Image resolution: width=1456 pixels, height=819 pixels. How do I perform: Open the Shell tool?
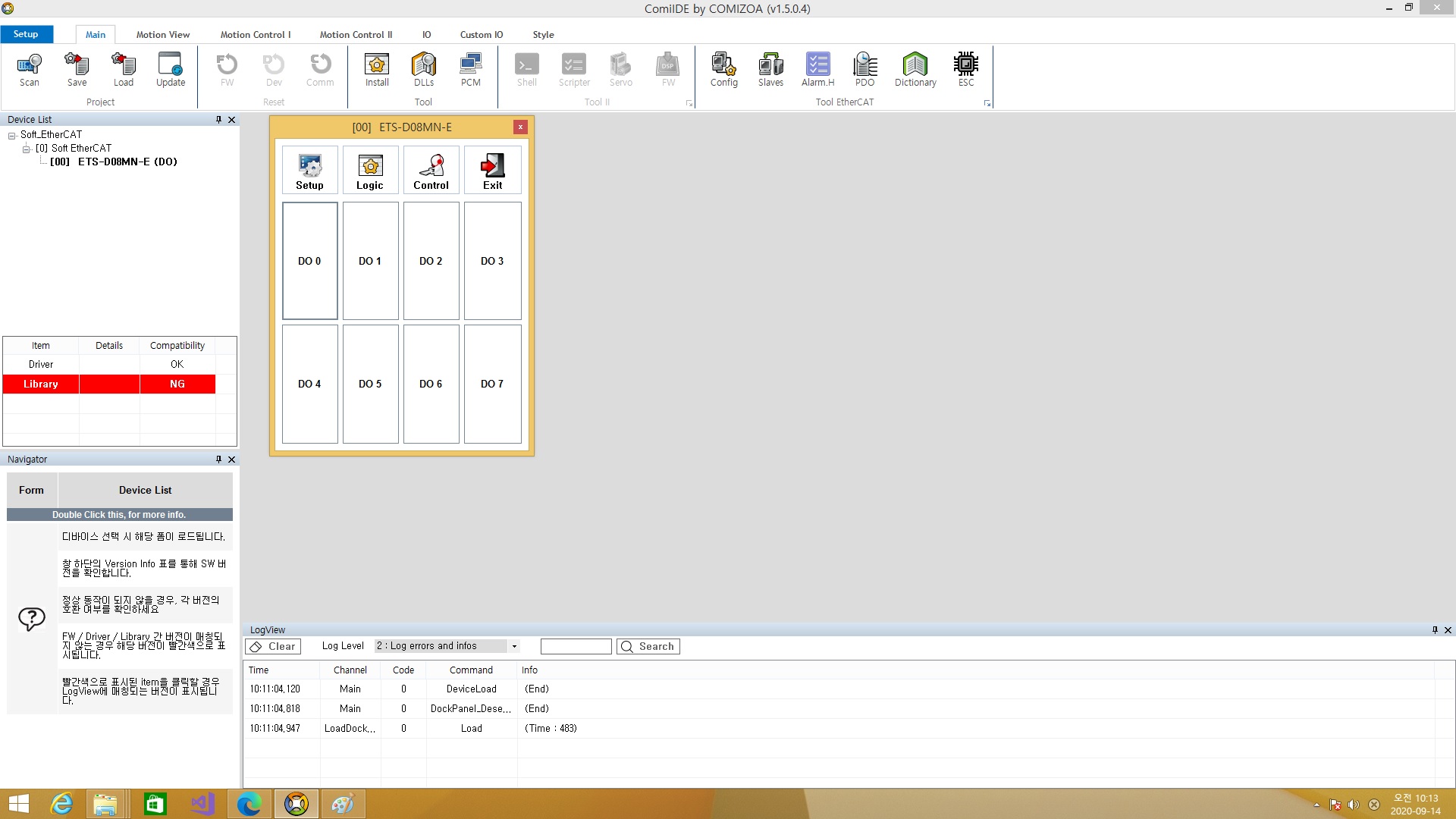click(527, 70)
